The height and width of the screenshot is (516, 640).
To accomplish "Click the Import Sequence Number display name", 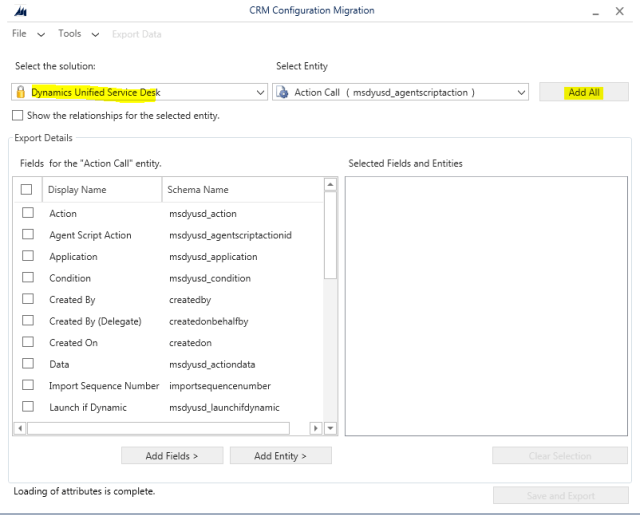I will click(x=104, y=386).
